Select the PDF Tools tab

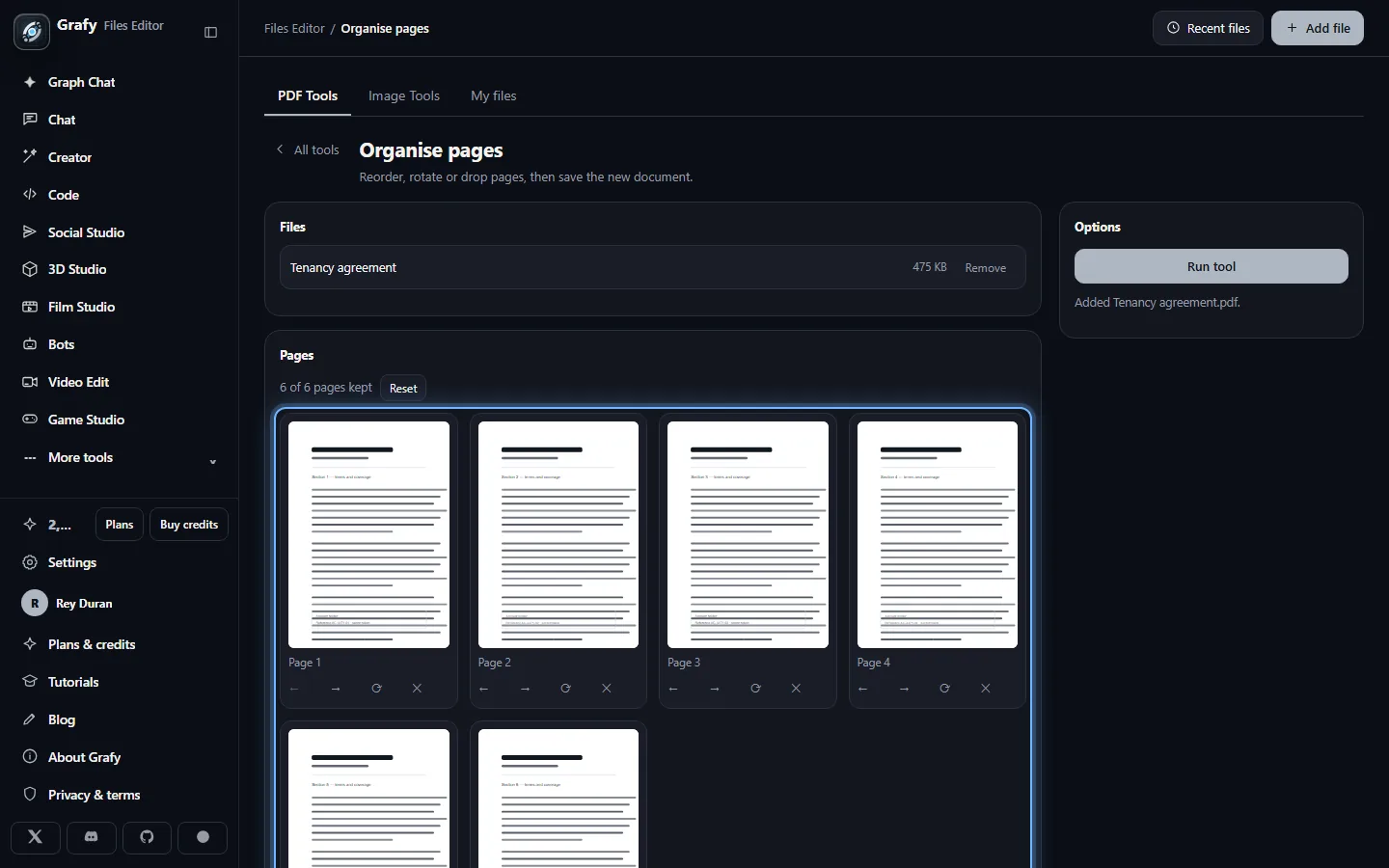308,95
